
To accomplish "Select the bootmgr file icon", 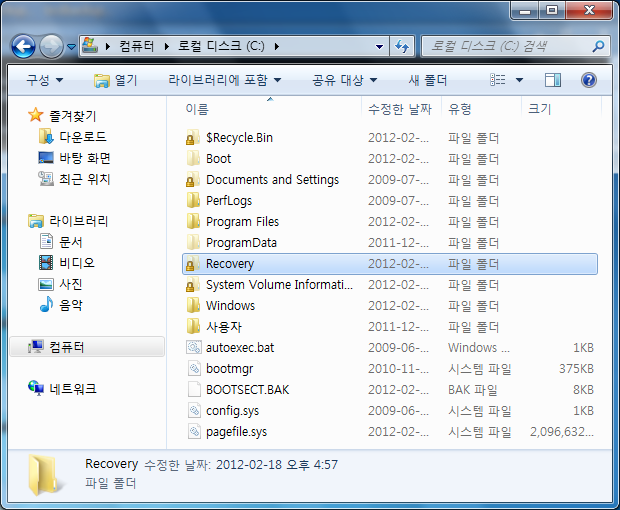I will tap(194, 368).
